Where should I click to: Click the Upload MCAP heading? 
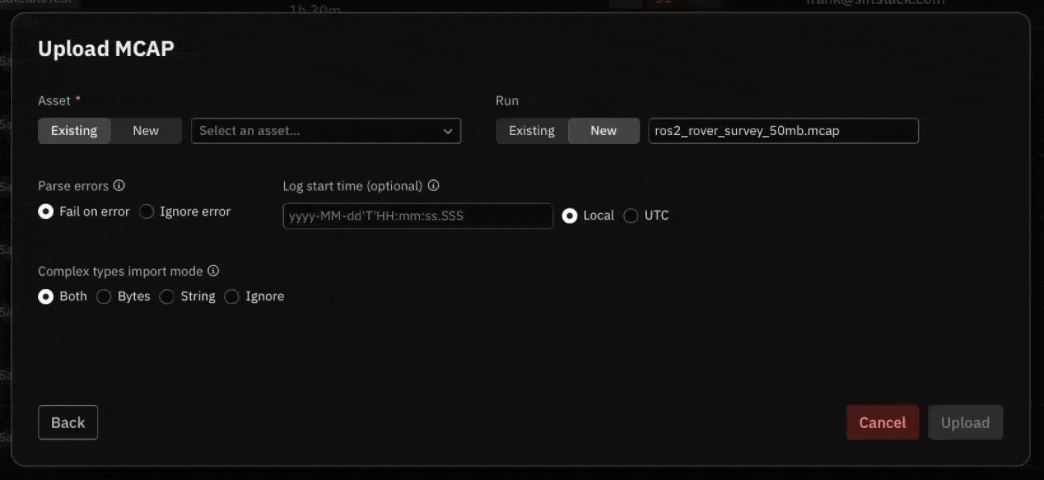(106, 49)
